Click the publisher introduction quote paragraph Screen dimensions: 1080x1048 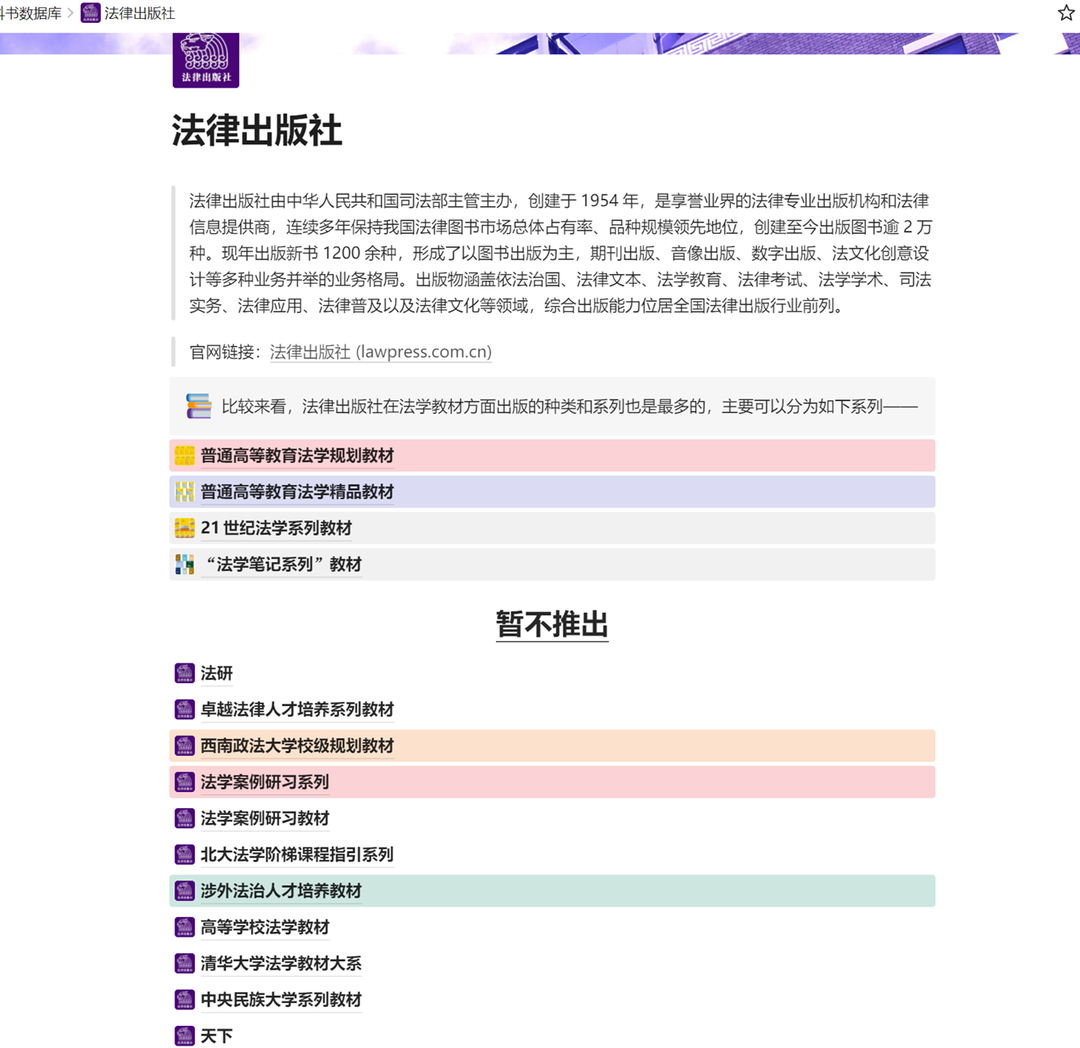click(560, 253)
